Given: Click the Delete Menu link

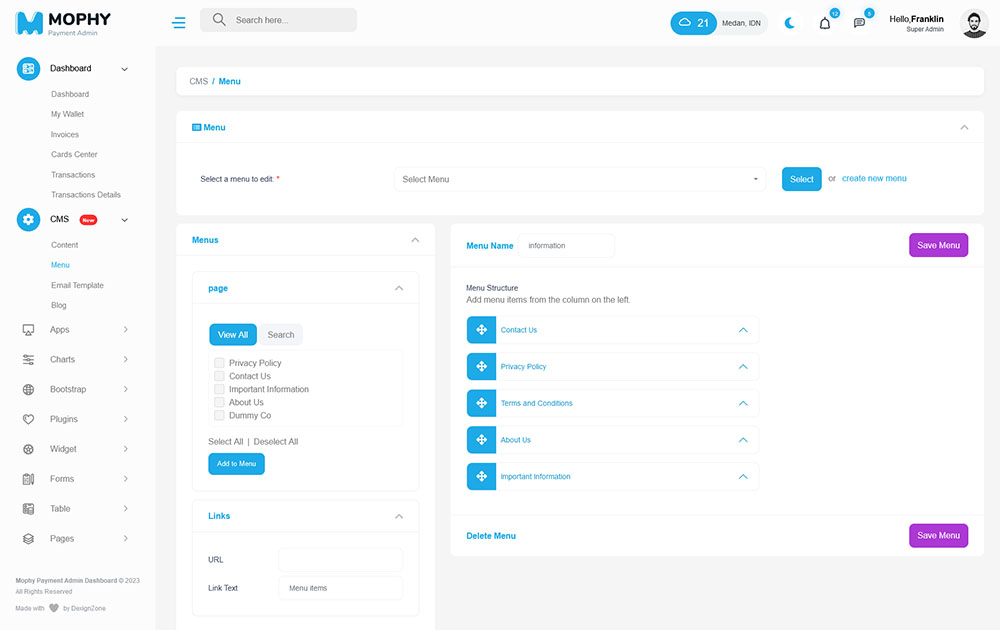Looking at the screenshot, I should click(491, 536).
